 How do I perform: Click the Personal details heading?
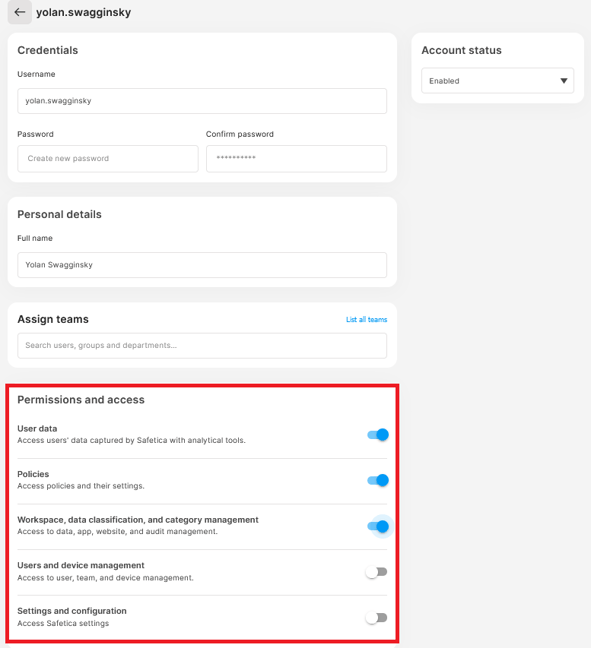[x=59, y=214]
